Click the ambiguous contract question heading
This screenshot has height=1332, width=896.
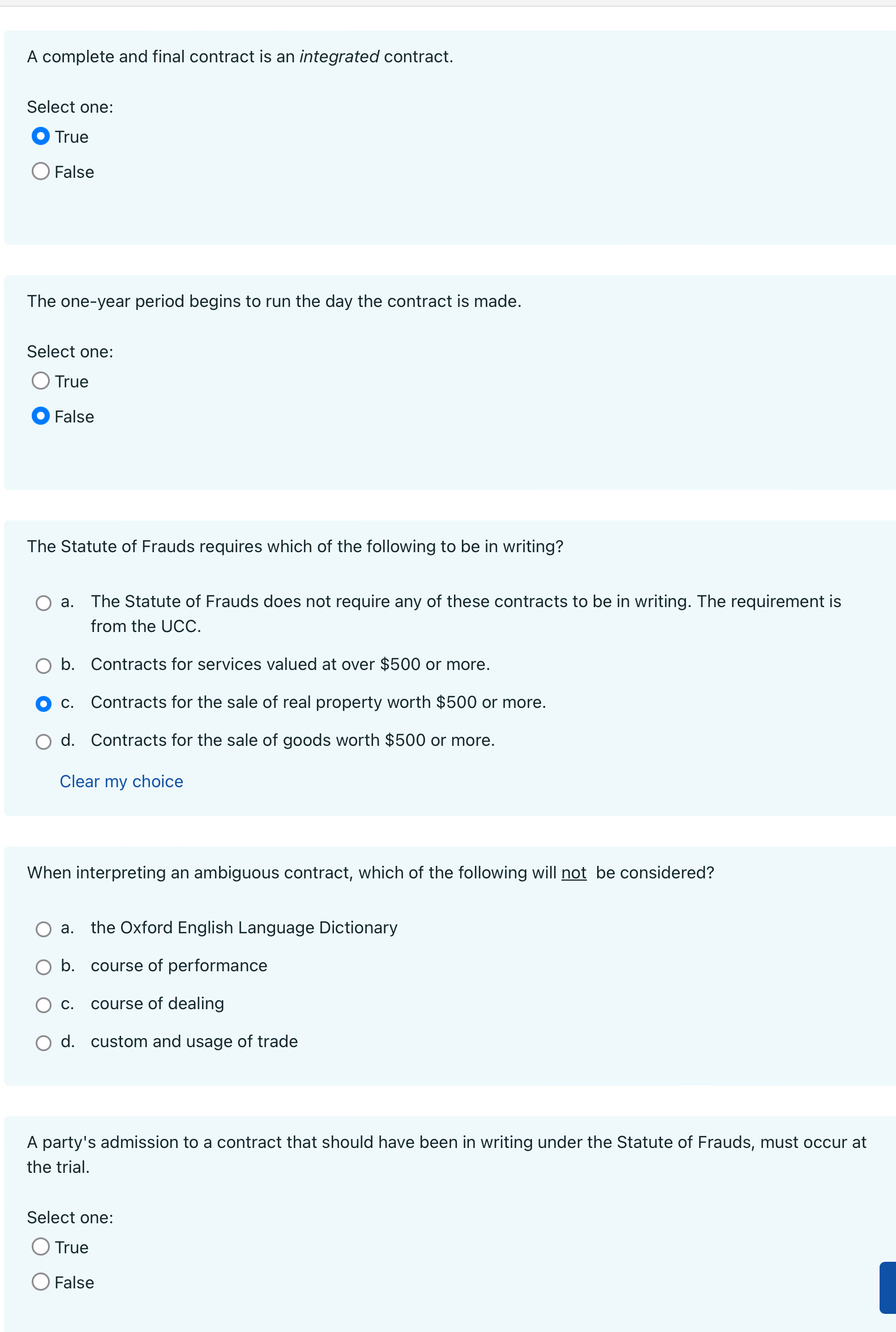[370, 873]
